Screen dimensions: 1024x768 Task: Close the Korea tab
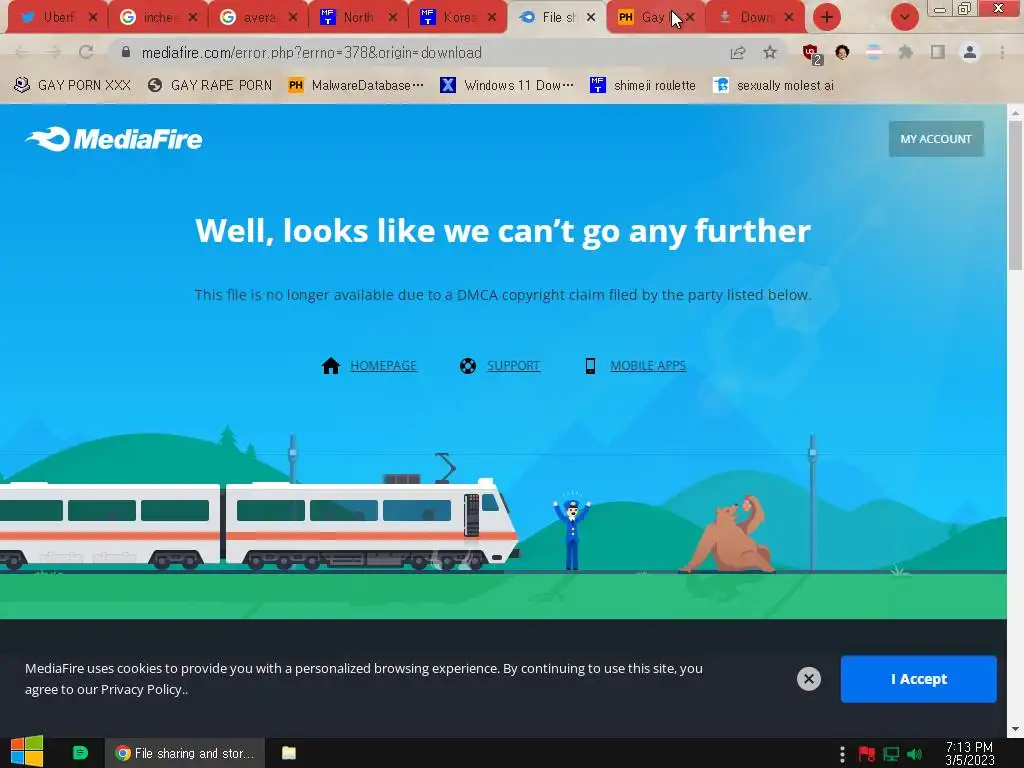click(492, 17)
